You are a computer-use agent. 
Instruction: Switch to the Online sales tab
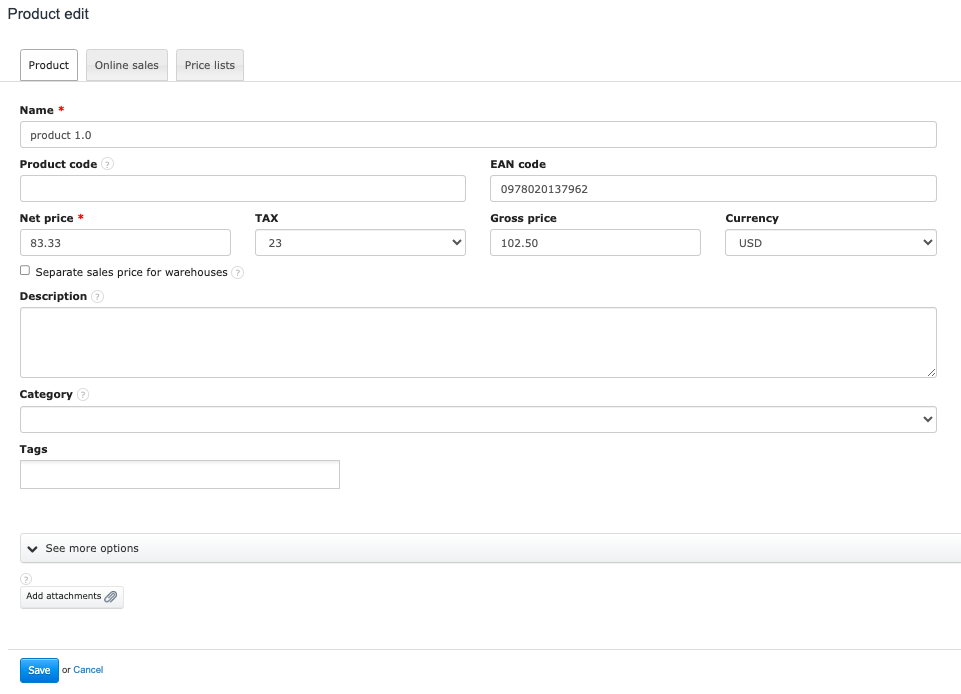[127, 65]
